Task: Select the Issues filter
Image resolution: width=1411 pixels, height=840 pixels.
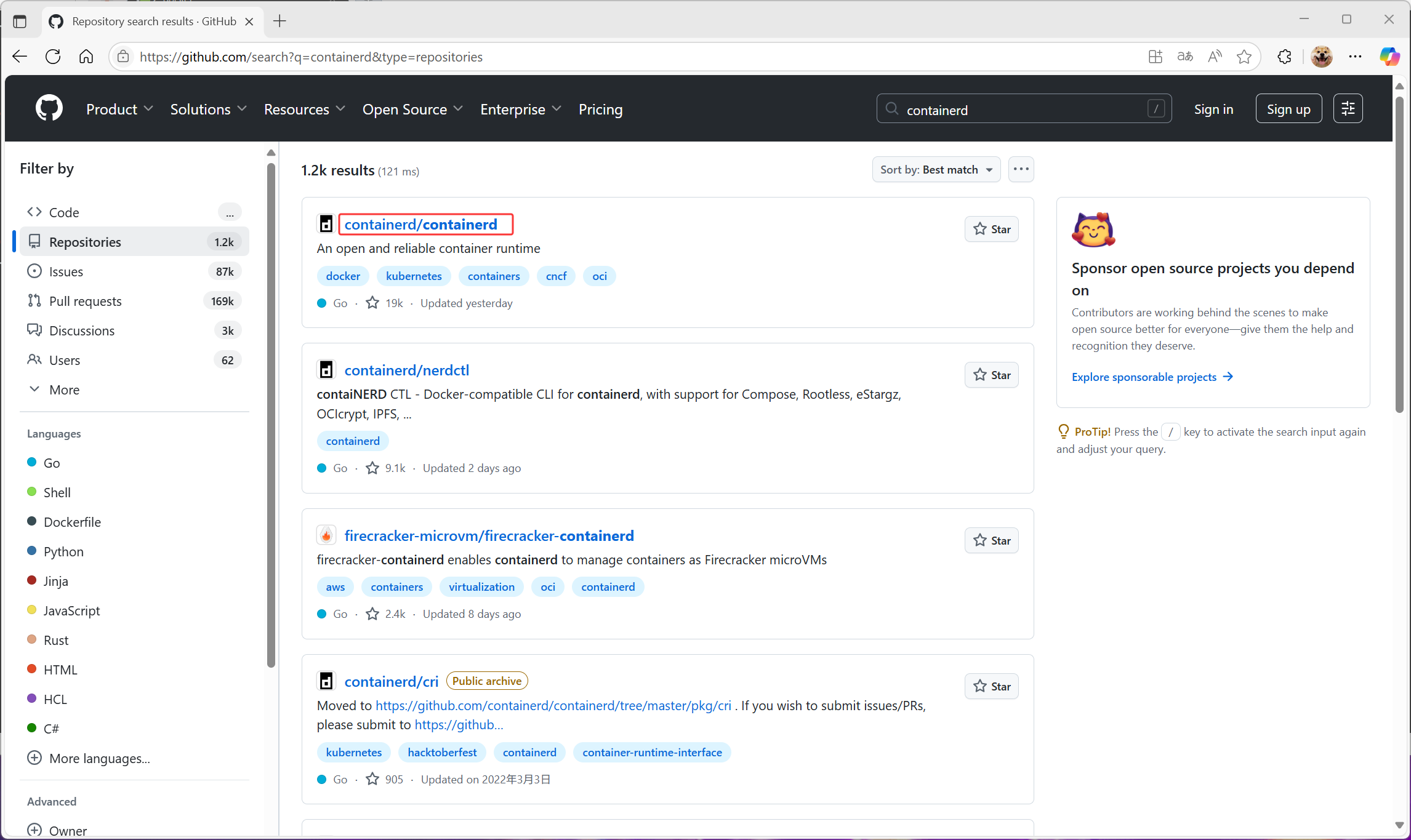Action: 66,271
